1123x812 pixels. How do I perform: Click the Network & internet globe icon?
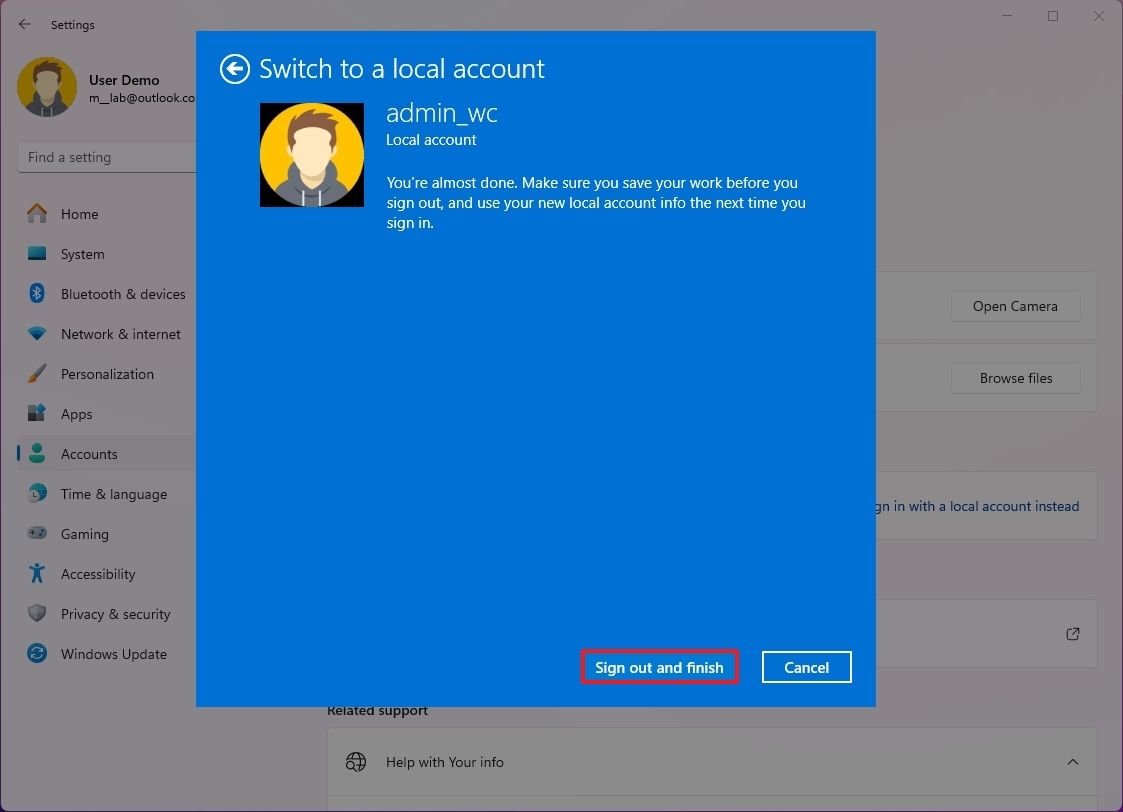(x=36, y=334)
